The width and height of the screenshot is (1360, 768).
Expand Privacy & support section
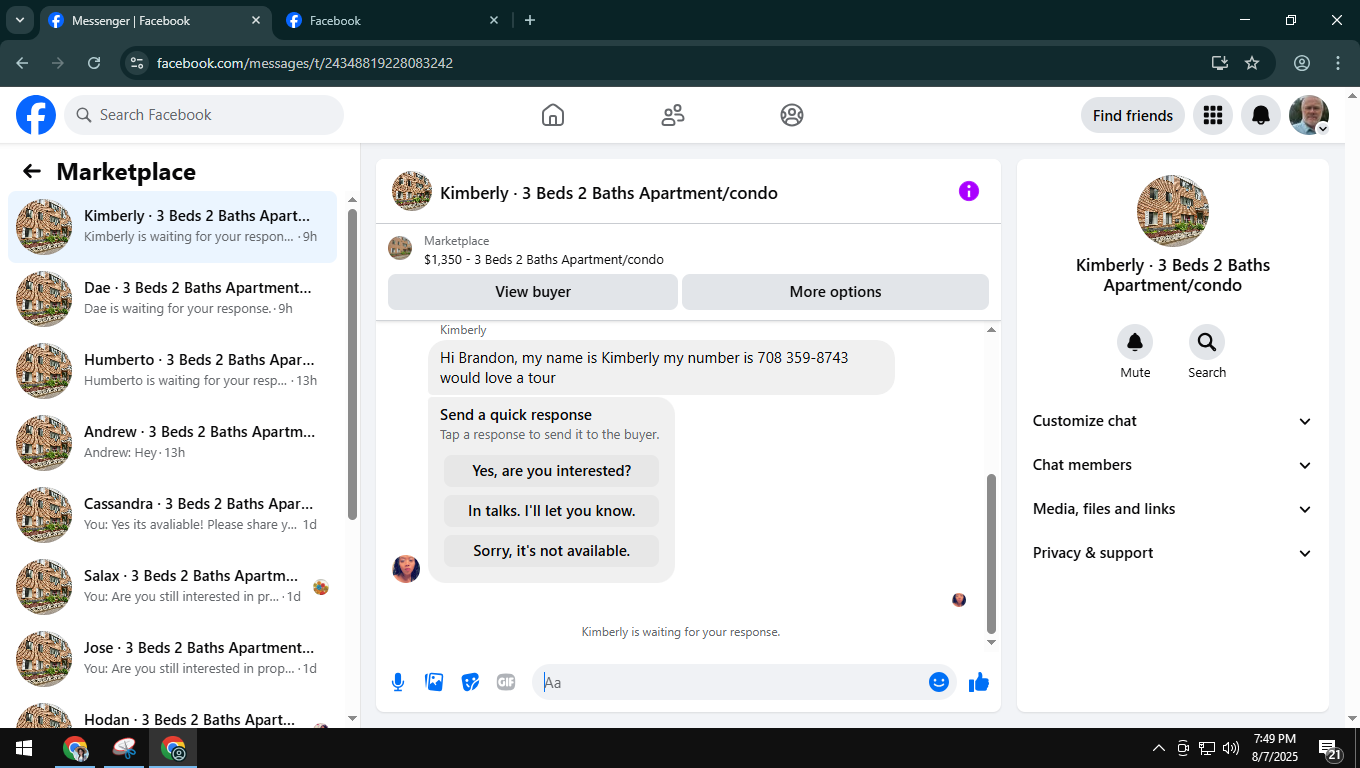(1173, 553)
